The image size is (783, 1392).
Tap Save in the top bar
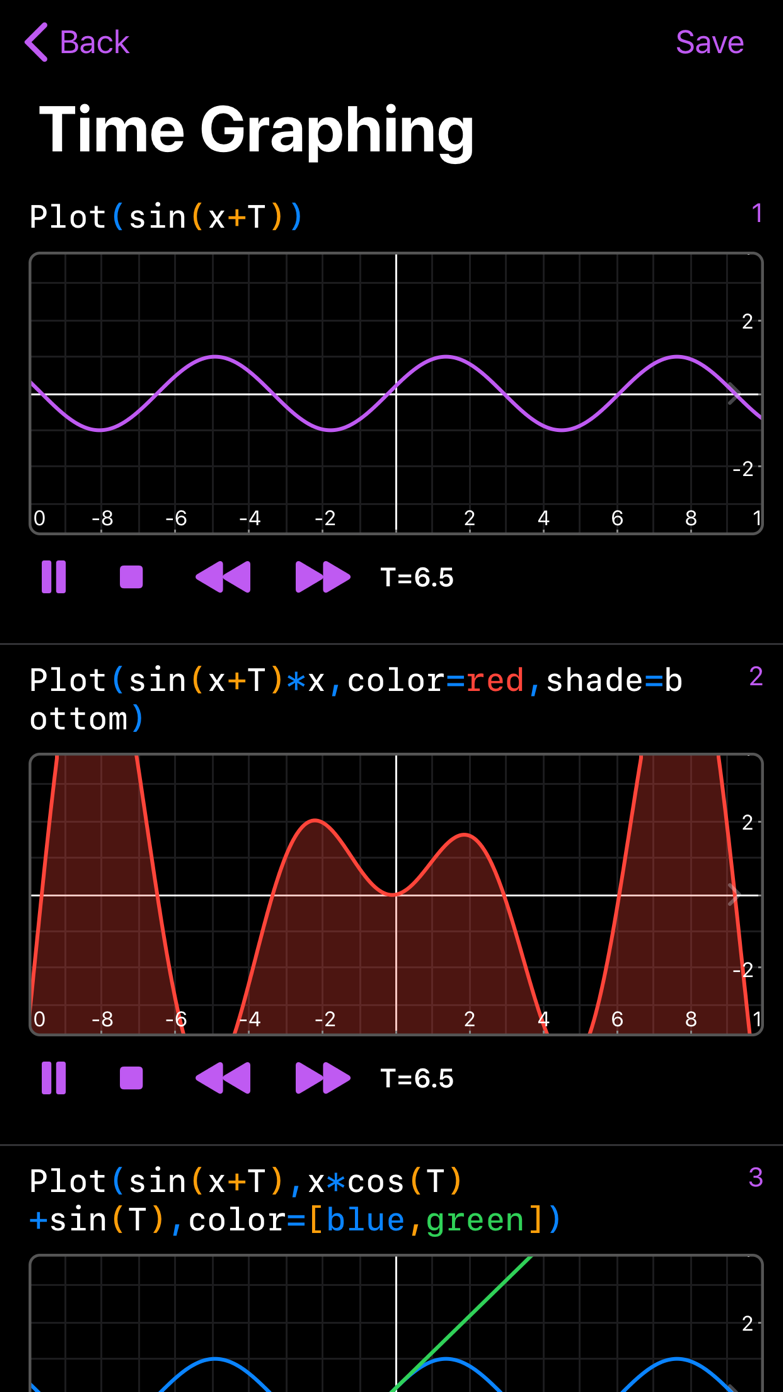(x=709, y=42)
